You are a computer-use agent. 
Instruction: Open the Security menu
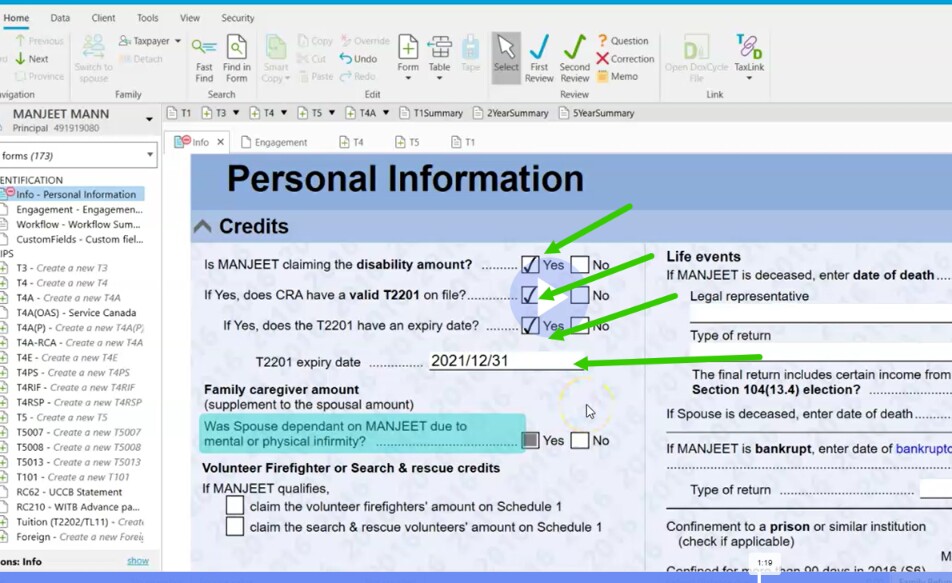pyautogui.click(x=237, y=17)
